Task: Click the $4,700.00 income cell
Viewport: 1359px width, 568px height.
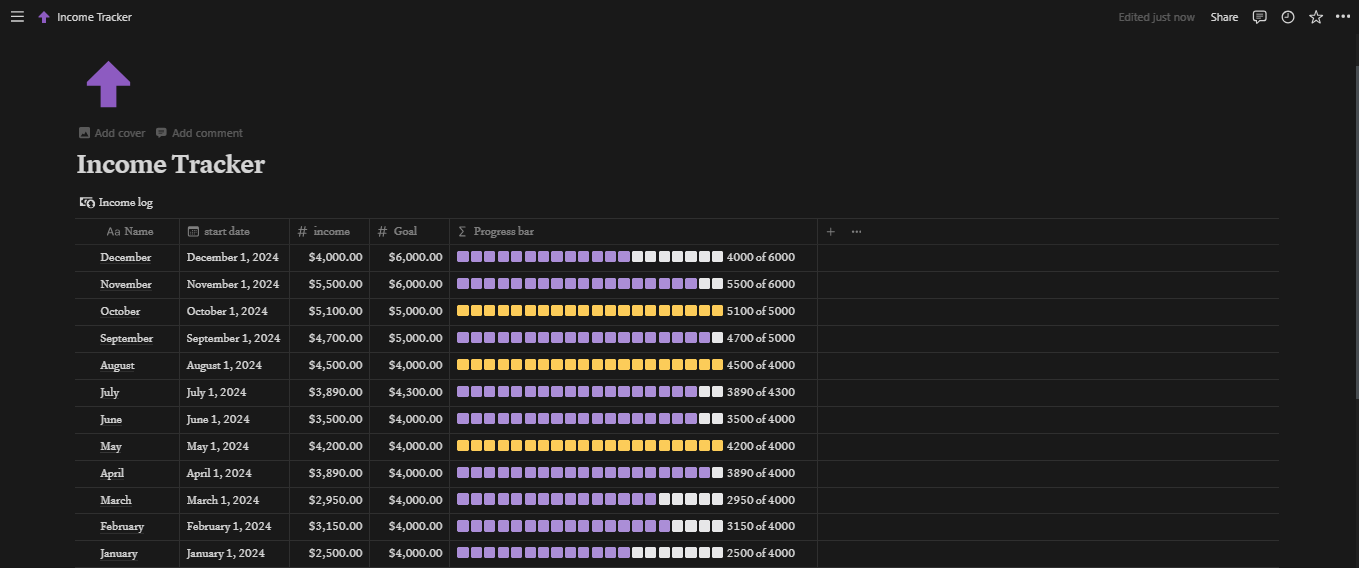Action: [x=330, y=339]
